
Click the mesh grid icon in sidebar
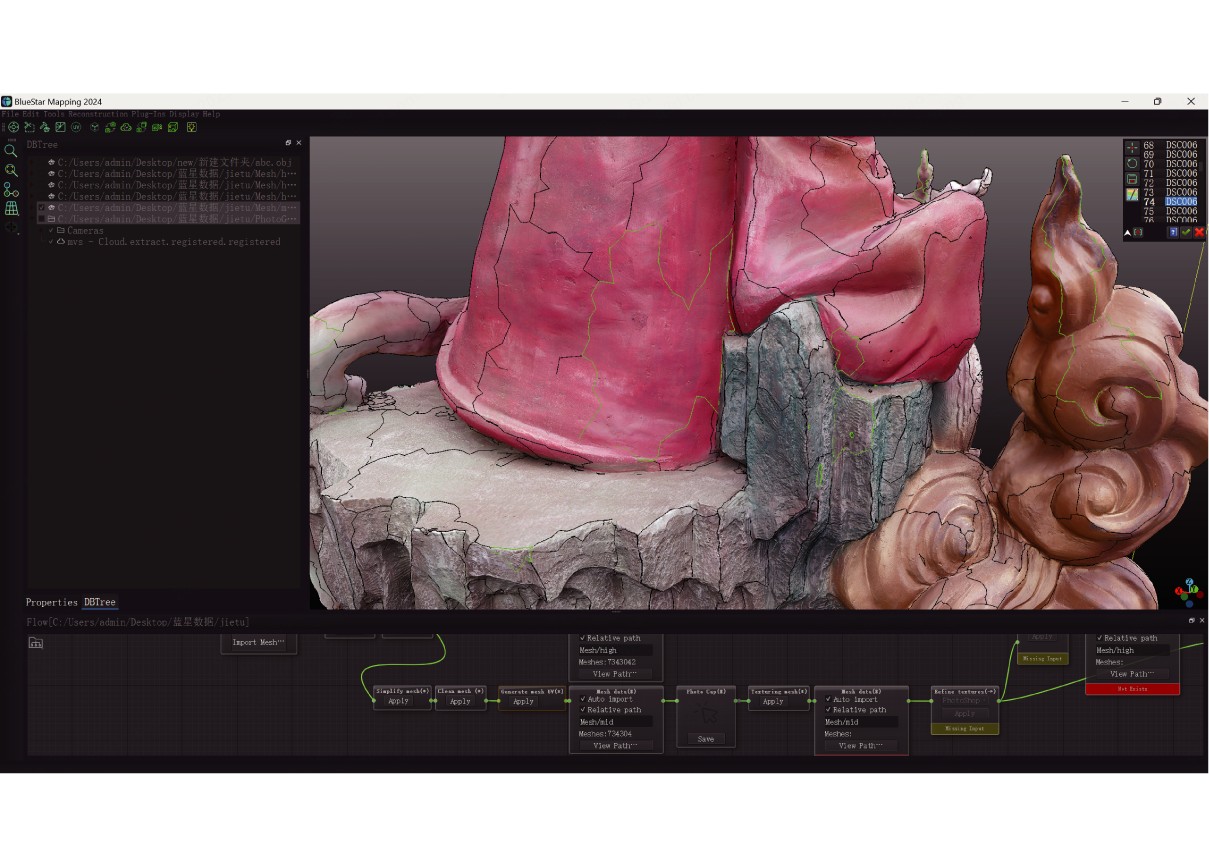point(11,209)
